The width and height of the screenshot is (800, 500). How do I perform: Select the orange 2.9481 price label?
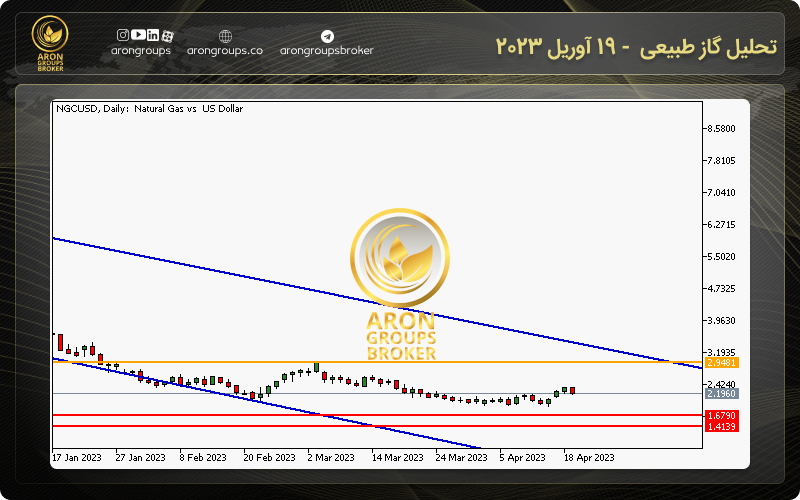[721, 363]
